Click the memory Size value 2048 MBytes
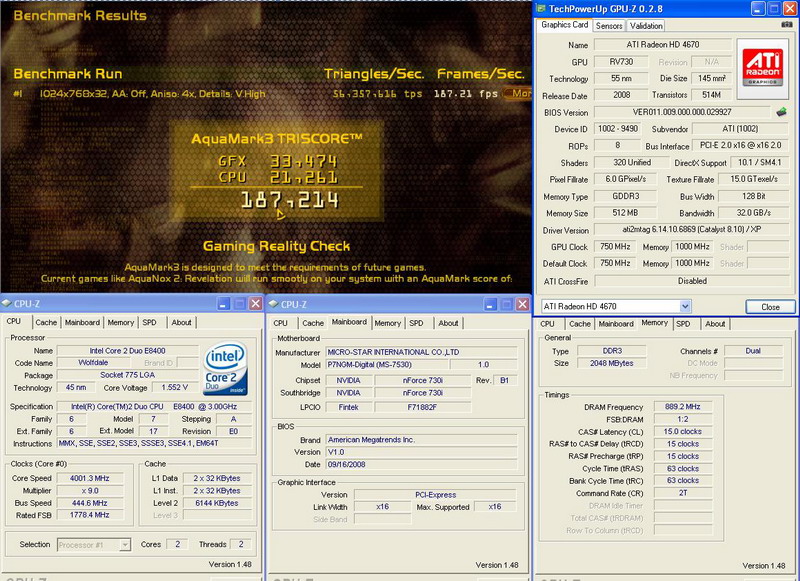 (612, 363)
